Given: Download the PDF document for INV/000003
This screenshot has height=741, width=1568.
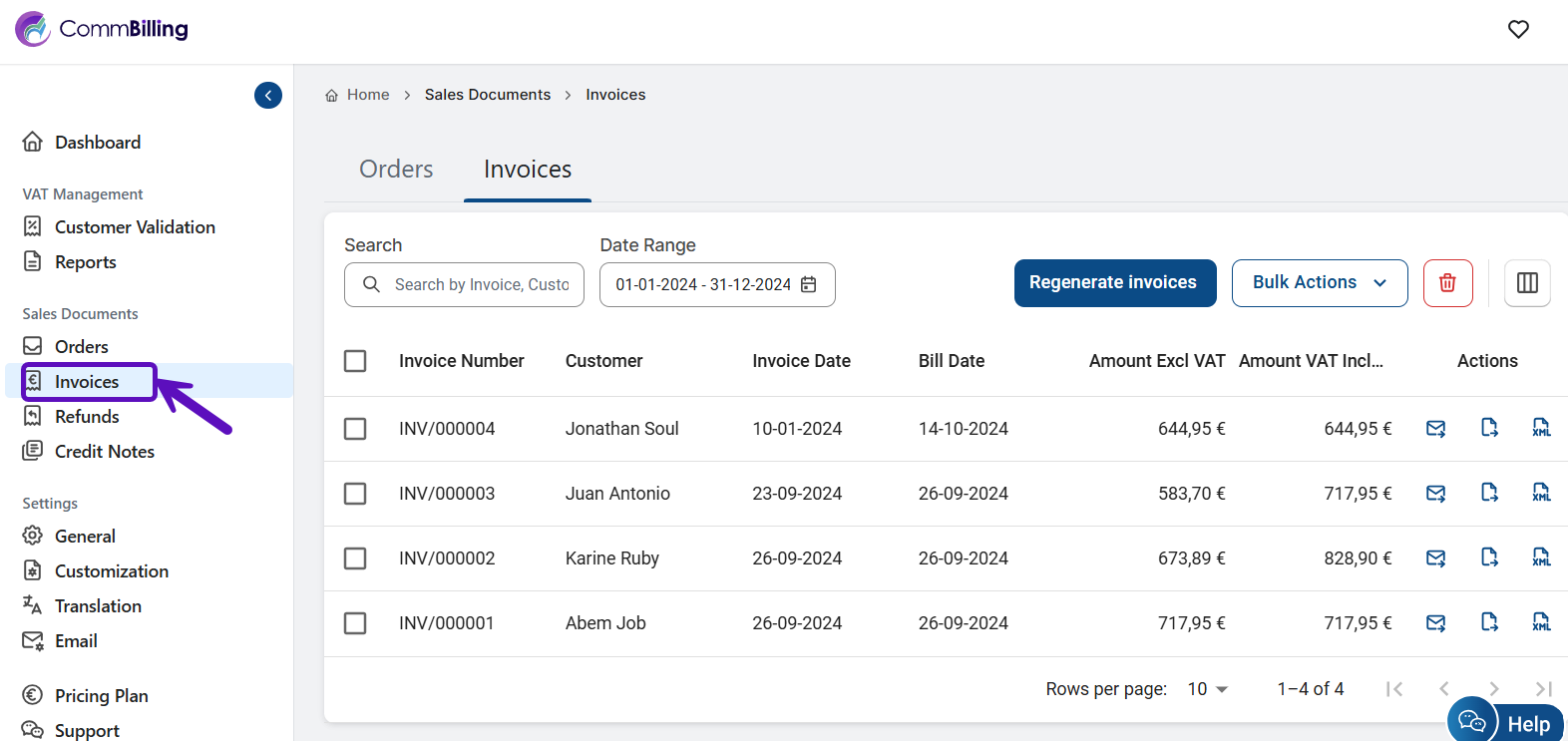Looking at the screenshot, I should [1489, 493].
